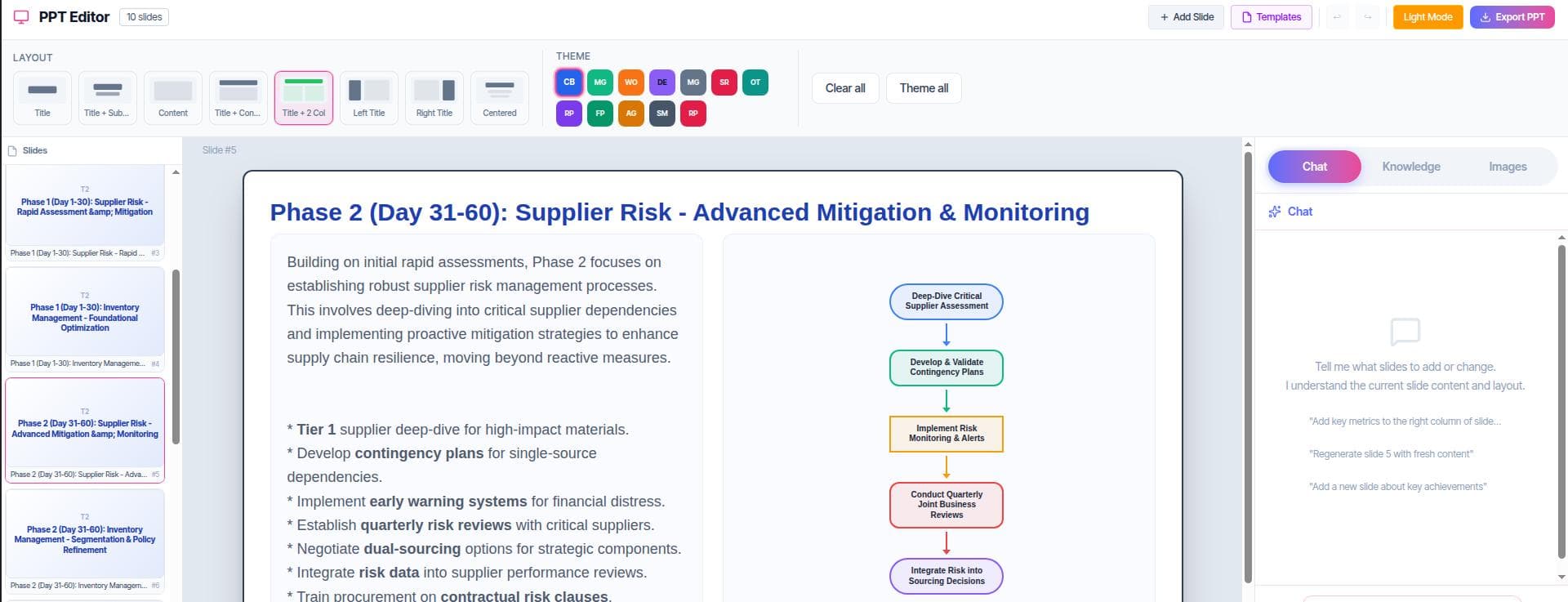1568x602 pixels.
Task: Open slide #4 Inventory Foundational Optimization thumbnail
Action: [85, 319]
